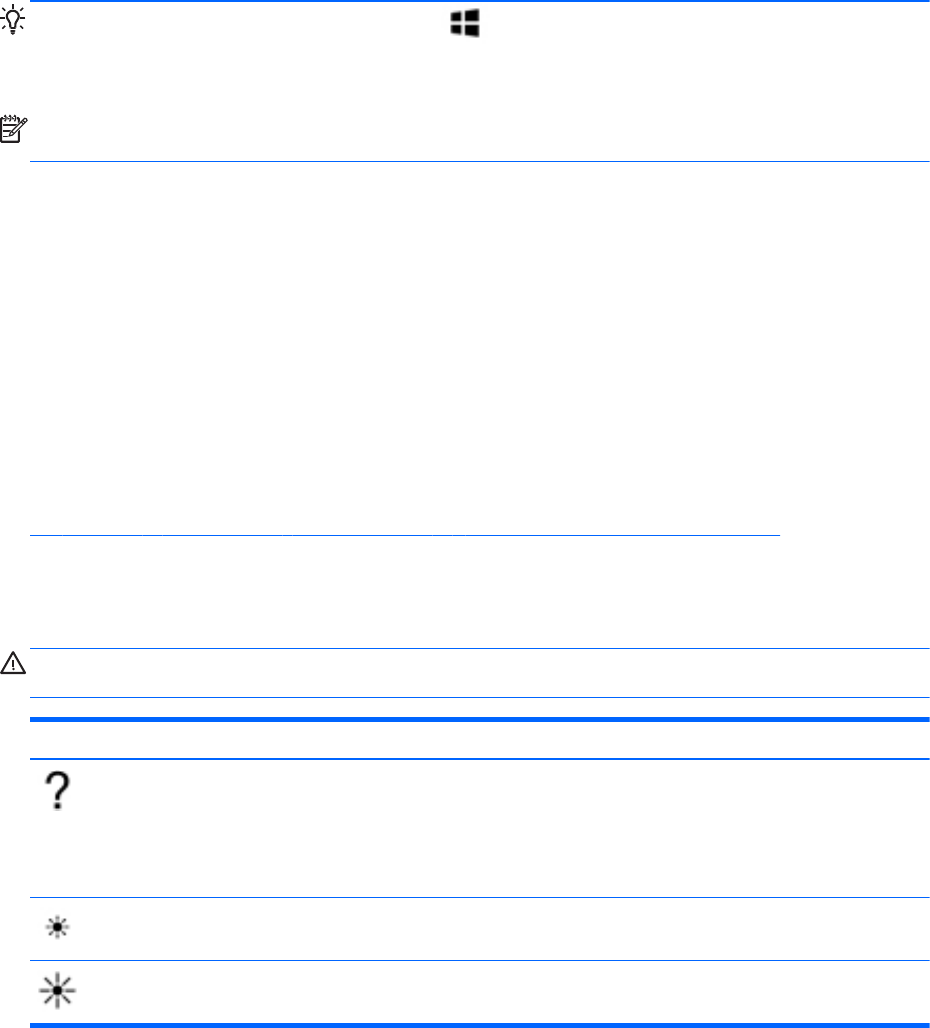Click the divider below the question mark row

(480, 898)
